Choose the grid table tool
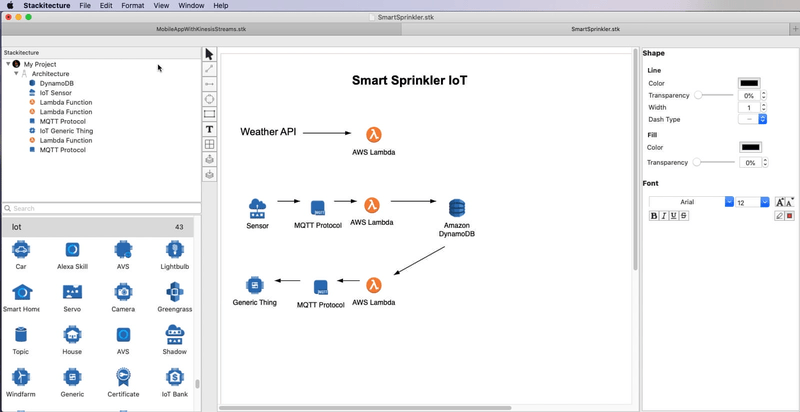Image resolution: width=800 pixels, height=412 pixels. coord(209,144)
